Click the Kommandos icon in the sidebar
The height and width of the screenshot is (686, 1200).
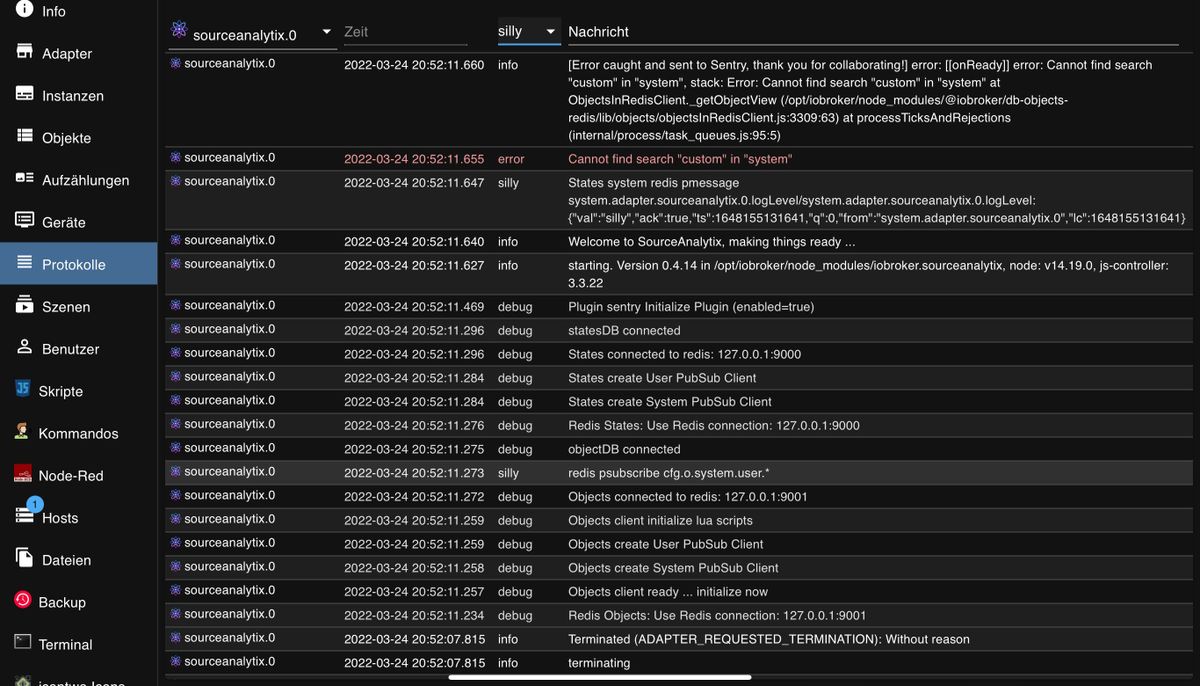(22, 432)
